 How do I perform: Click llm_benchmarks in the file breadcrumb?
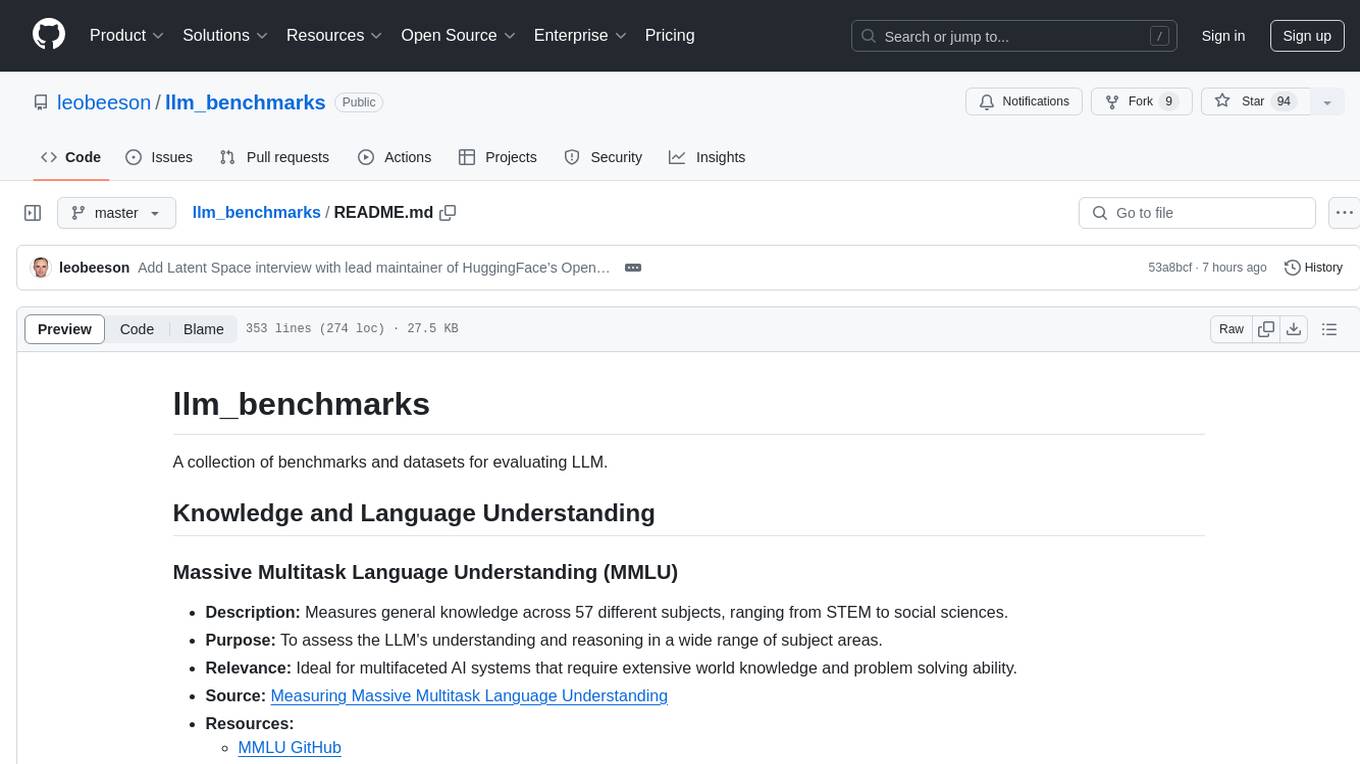click(256, 212)
